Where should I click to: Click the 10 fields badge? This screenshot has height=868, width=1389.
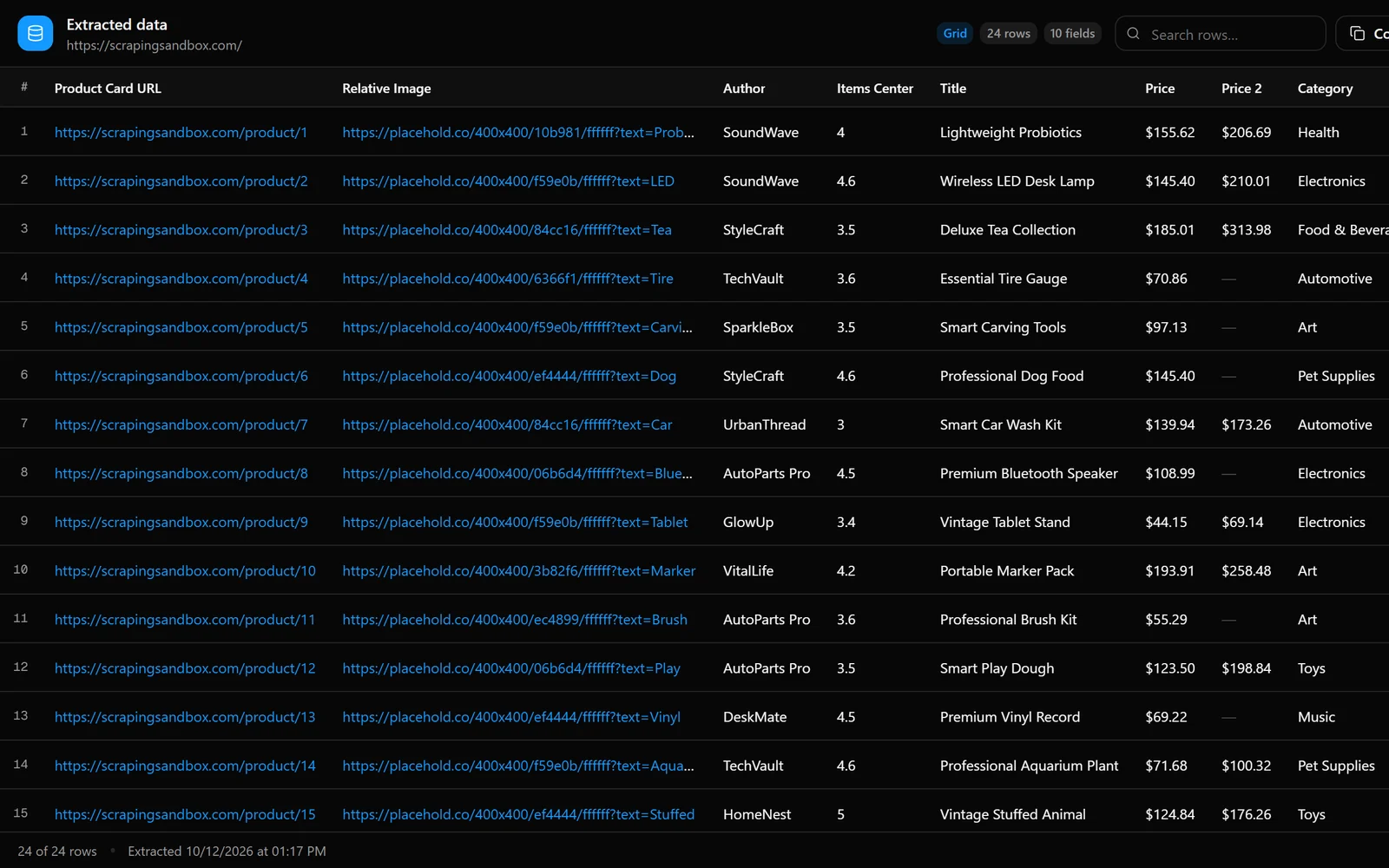[1072, 34]
